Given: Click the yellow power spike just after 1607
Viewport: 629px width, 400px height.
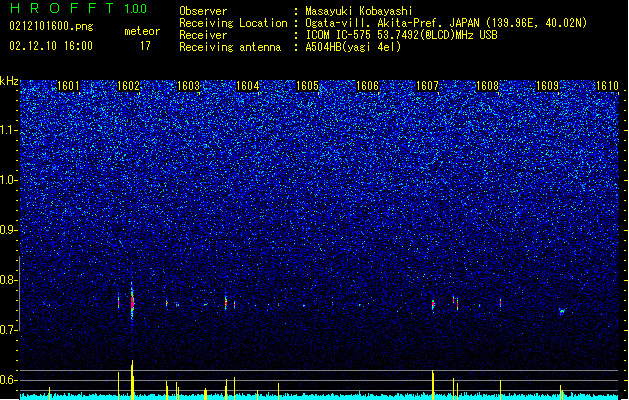Looking at the screenshot, I should pos(433,385).
